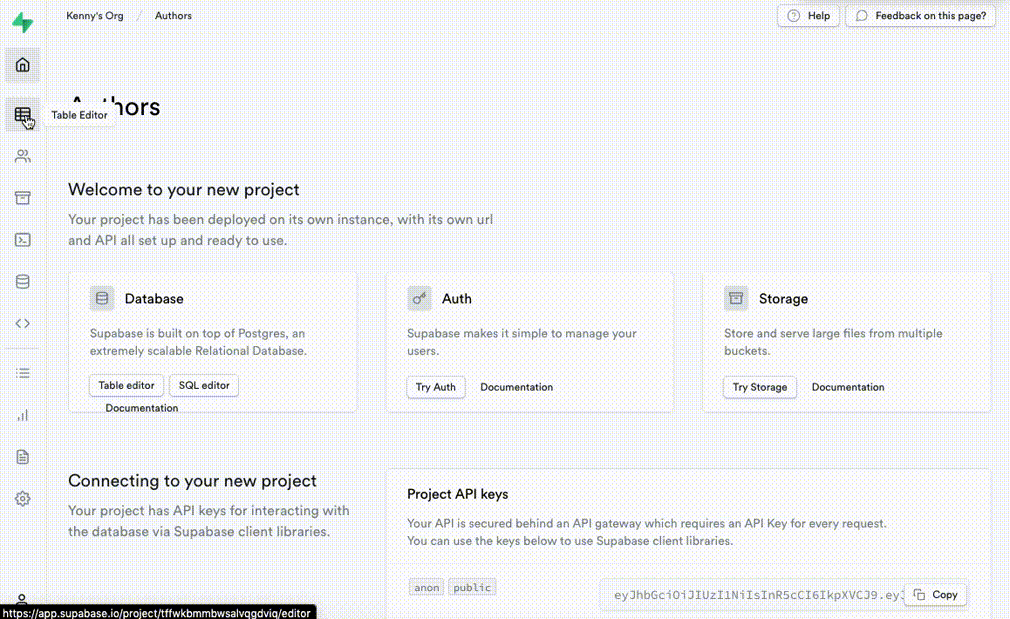The height and width of the screenshot is (619, 1010).
Task: Open the Storage archive sidebar icon
Action: (x=23, y=198)
